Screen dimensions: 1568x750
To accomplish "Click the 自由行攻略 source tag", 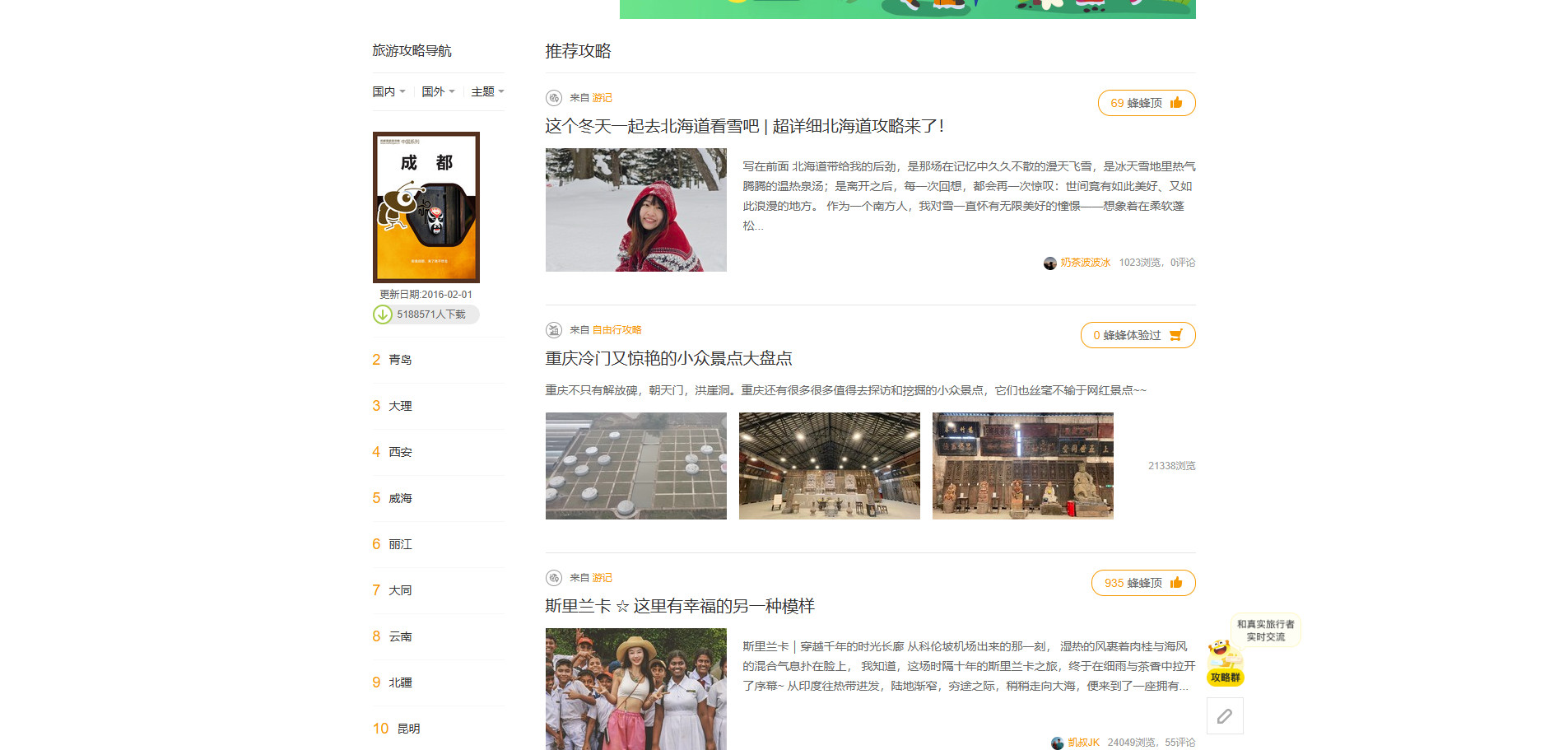I will click(616, 330).
